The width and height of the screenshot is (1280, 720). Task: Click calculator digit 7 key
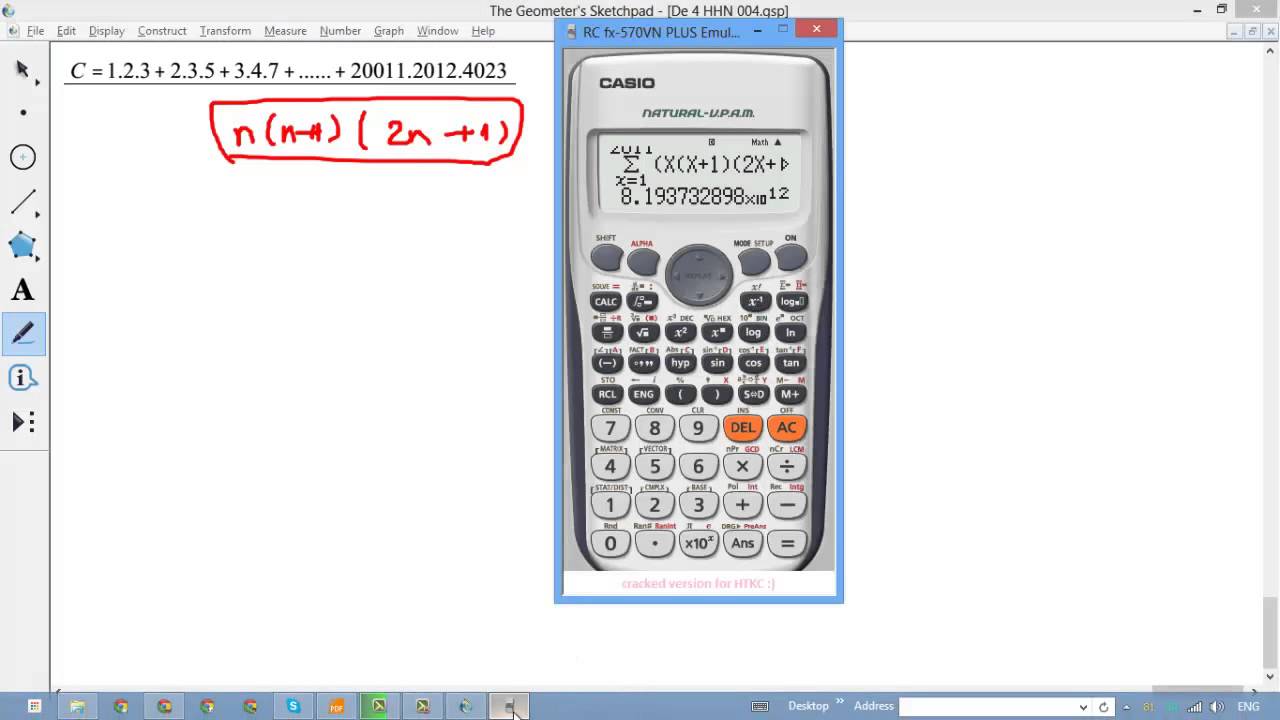coord(610,428)
